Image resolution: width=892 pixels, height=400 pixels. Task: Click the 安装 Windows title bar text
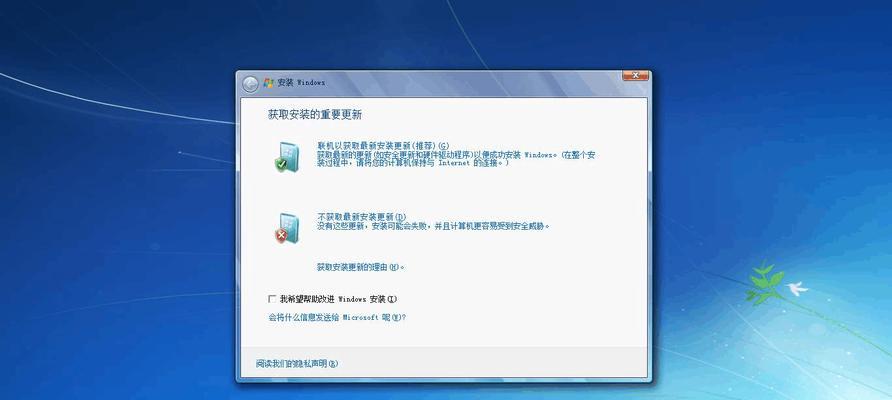click(303, 83)
